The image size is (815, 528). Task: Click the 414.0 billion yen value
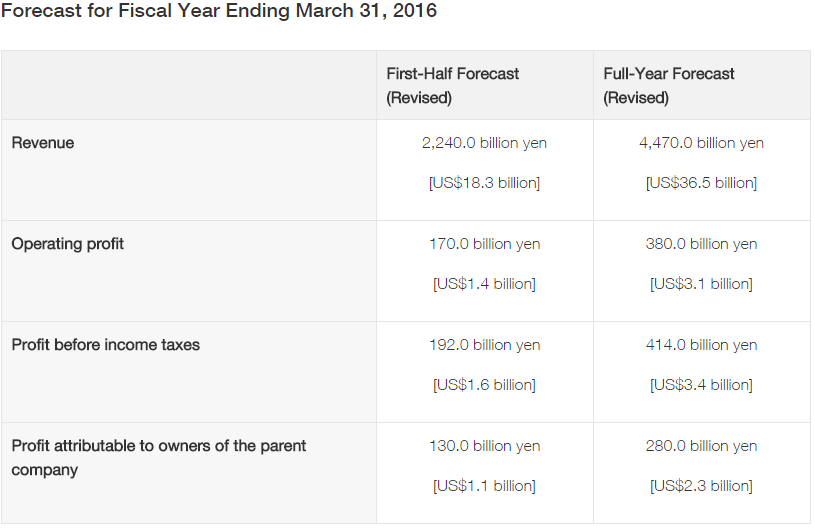[701, 345]
